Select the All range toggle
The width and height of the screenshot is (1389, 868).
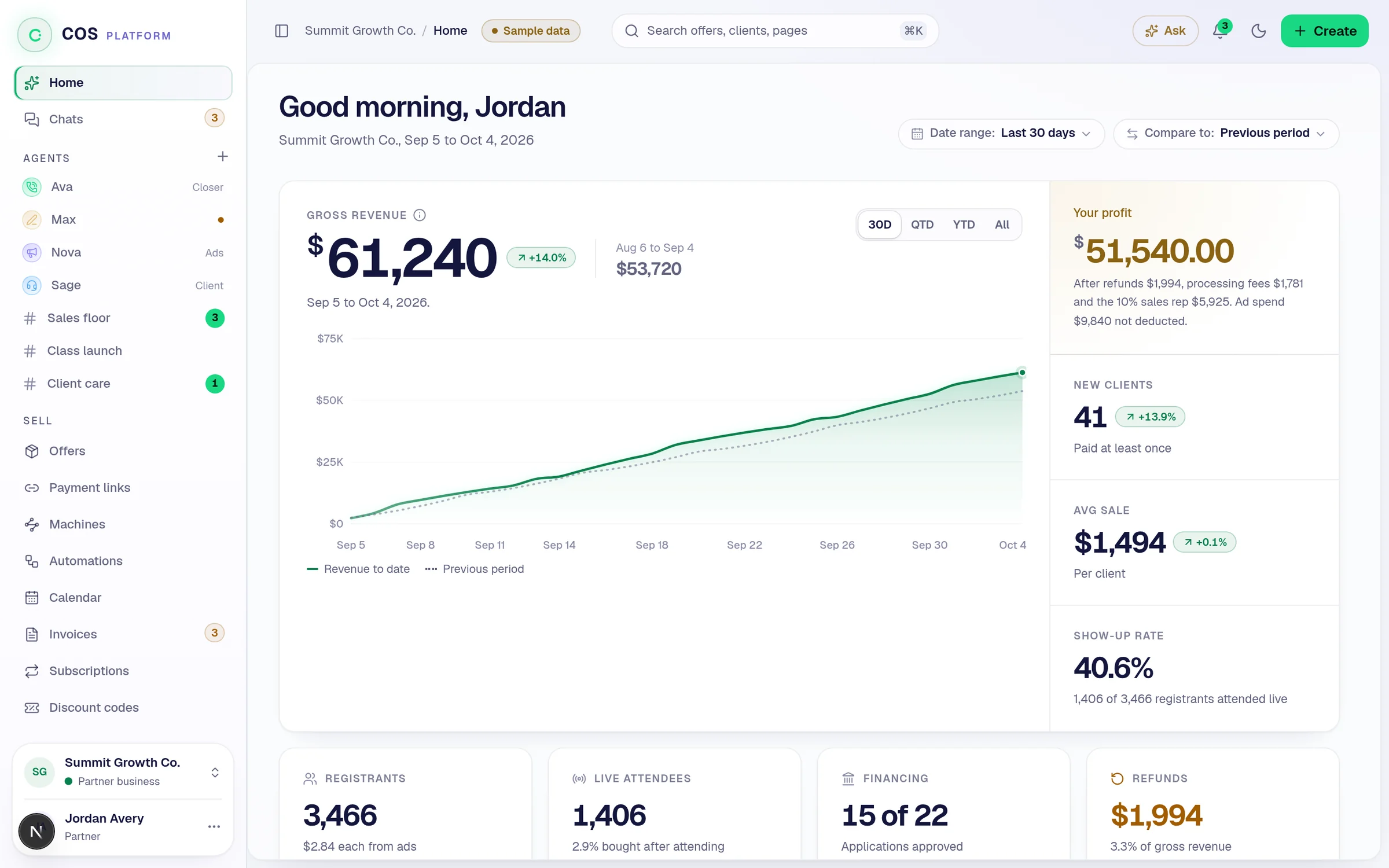click(x=1002, y=225)
